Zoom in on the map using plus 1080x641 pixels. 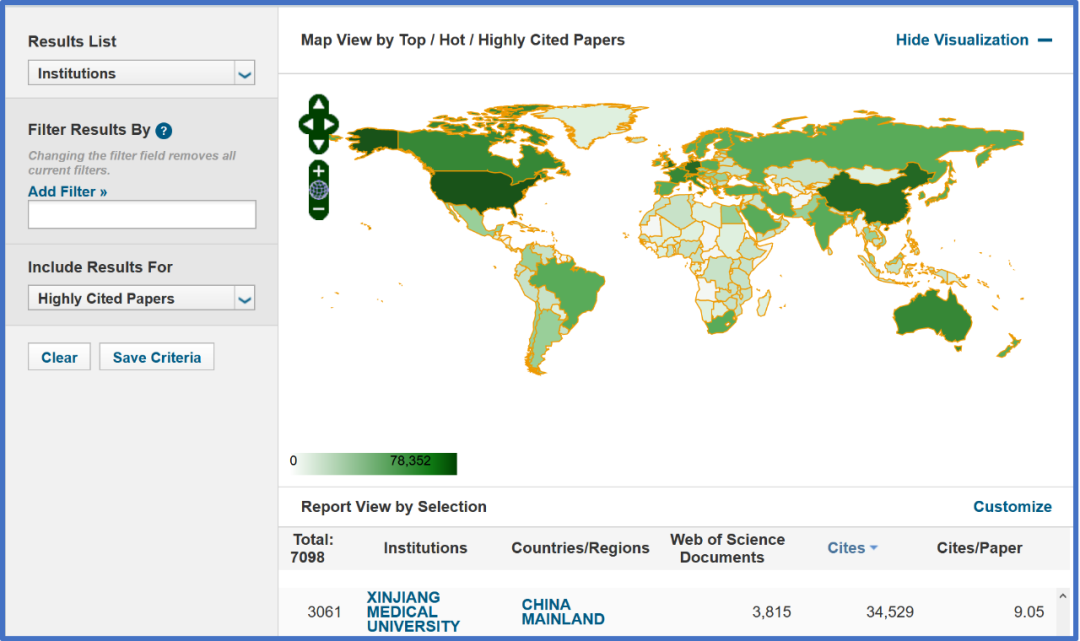click(318, 171)
